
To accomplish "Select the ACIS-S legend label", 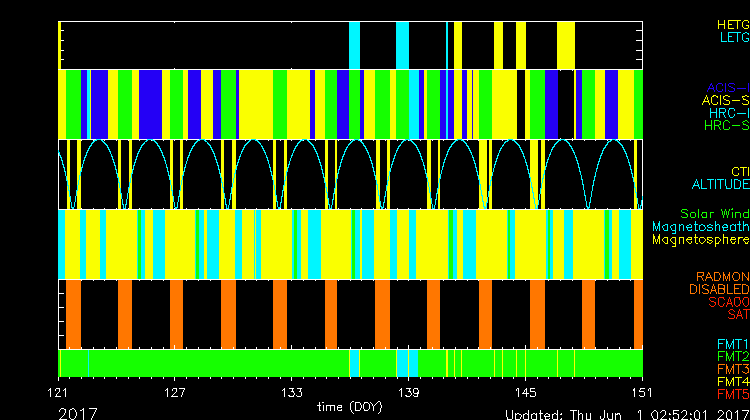I will pos(725,100).
